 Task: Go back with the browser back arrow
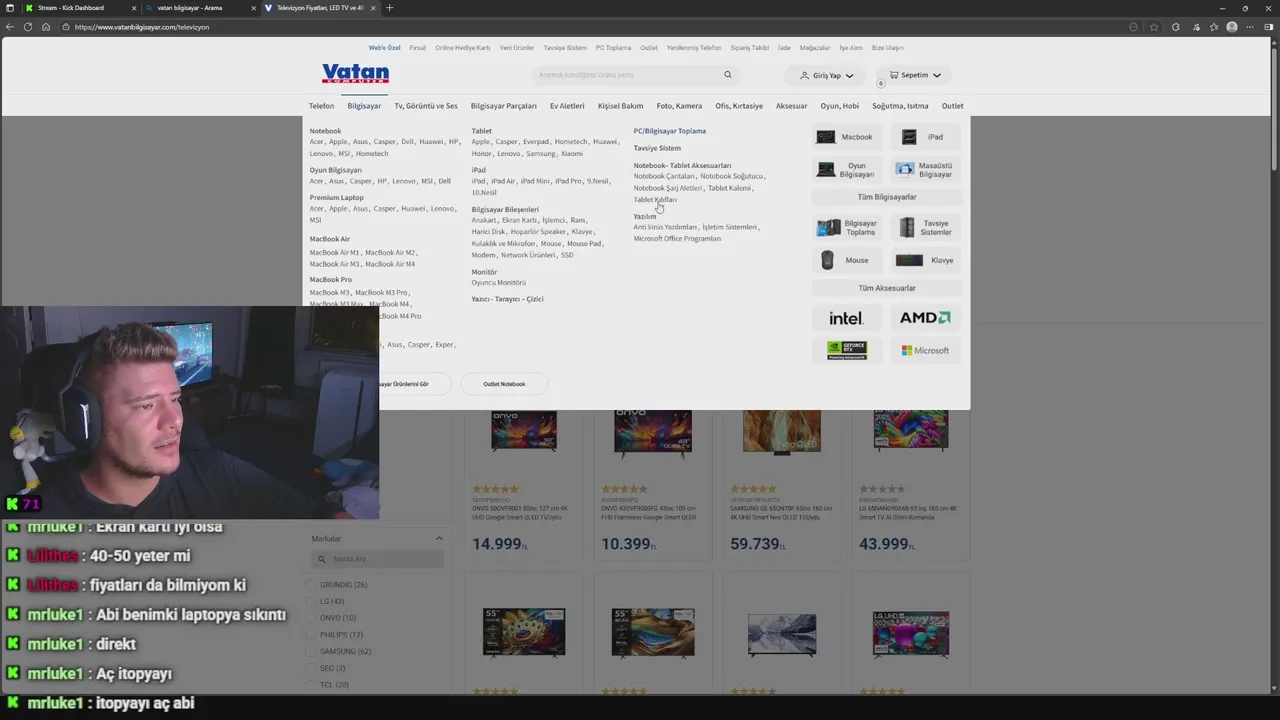tap(10, 27)
